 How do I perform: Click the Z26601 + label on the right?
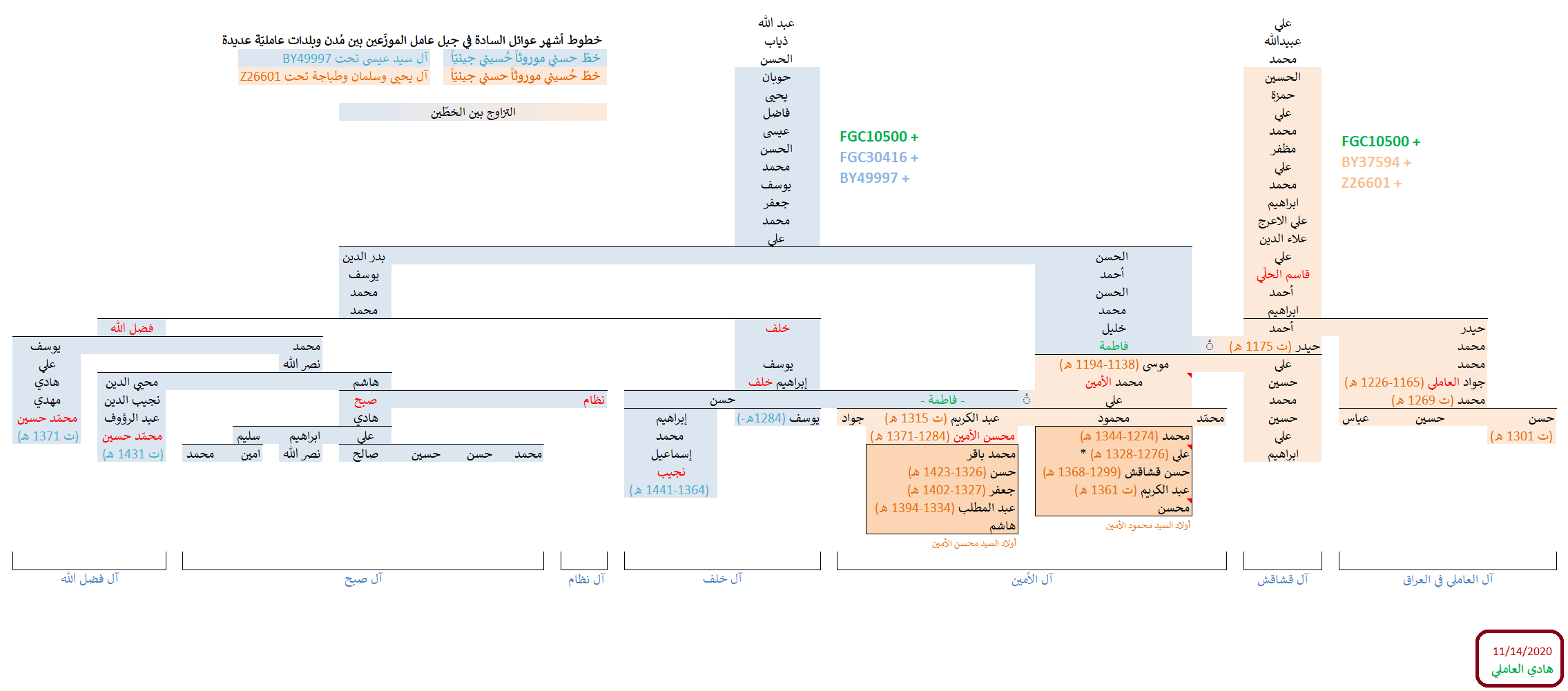[1371, 183]
